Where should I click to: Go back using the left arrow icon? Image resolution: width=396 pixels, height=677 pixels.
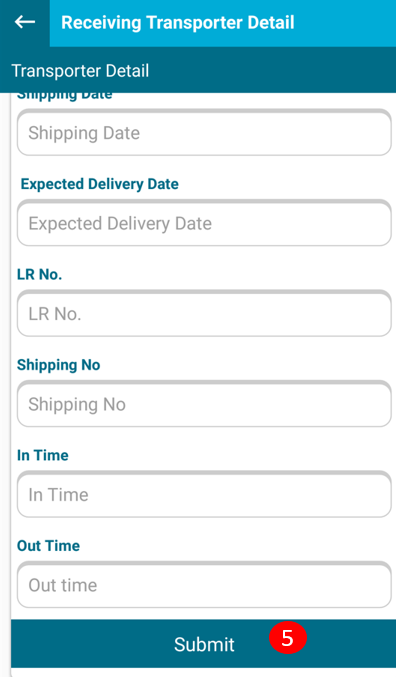click(25, 22)
